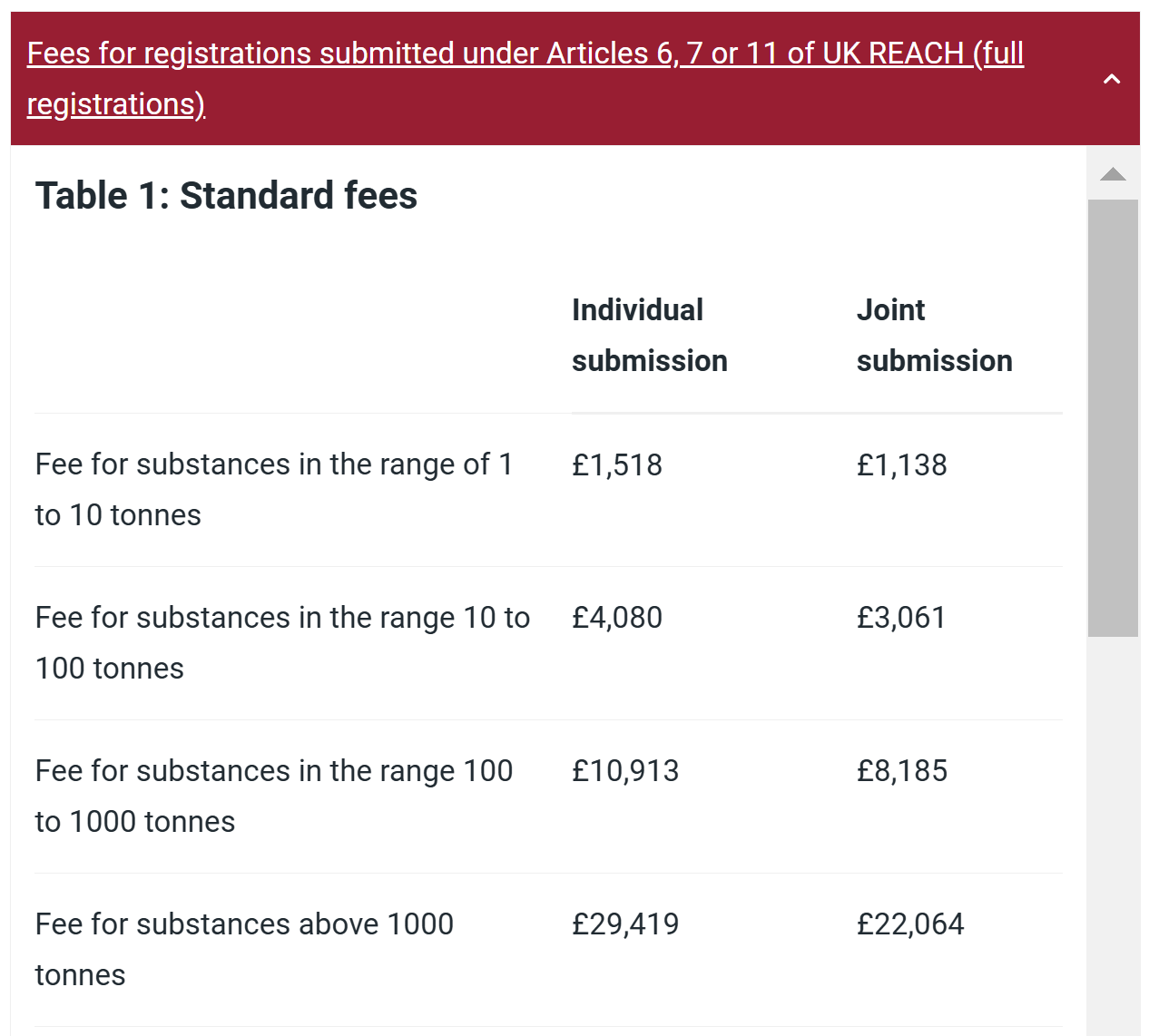The image size is (1149, 1036).
Task: Click the 10 to 100 tonnes row label
Action: [x=282, y=642]
